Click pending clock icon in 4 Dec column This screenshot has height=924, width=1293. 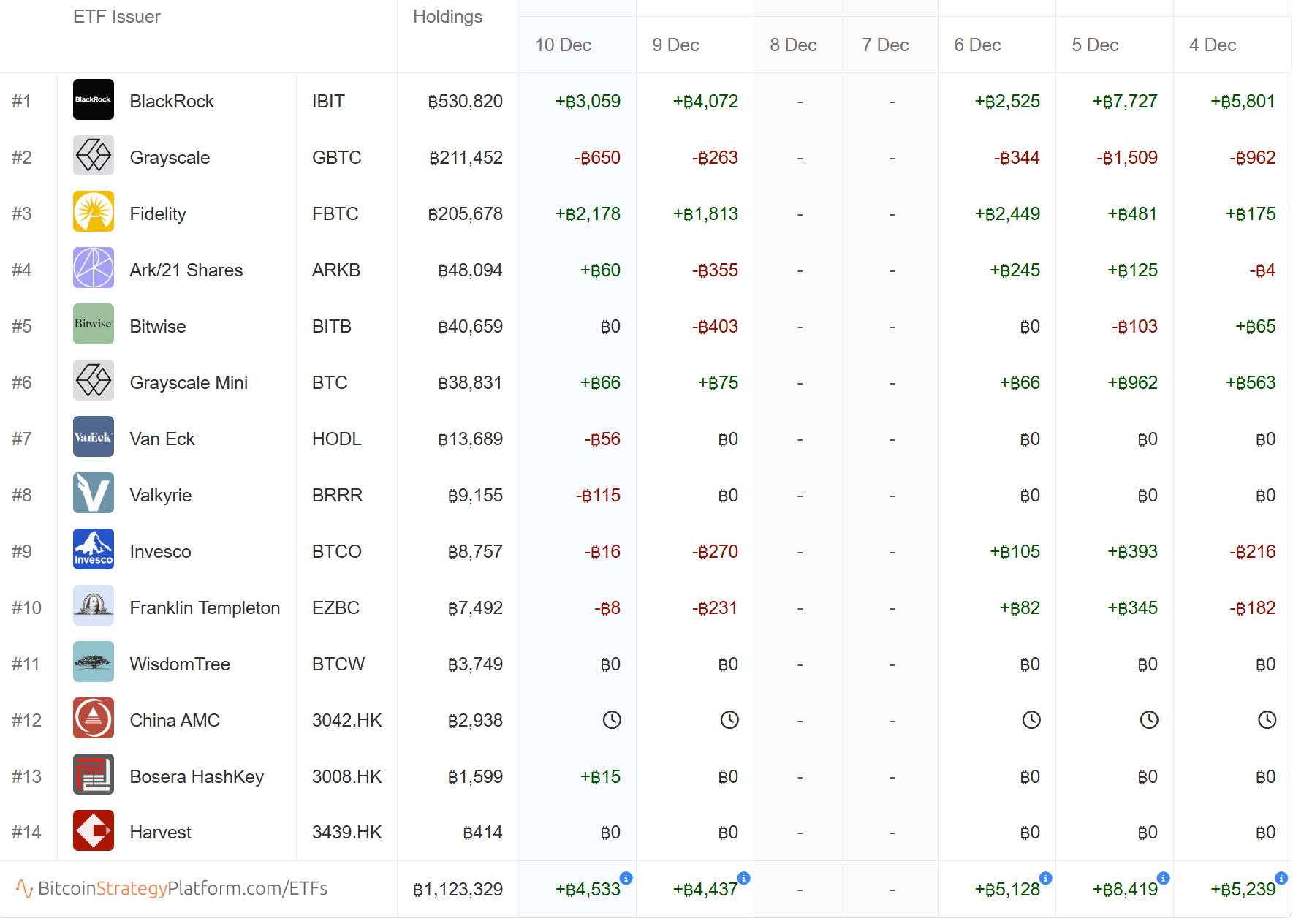[1267, 720]
